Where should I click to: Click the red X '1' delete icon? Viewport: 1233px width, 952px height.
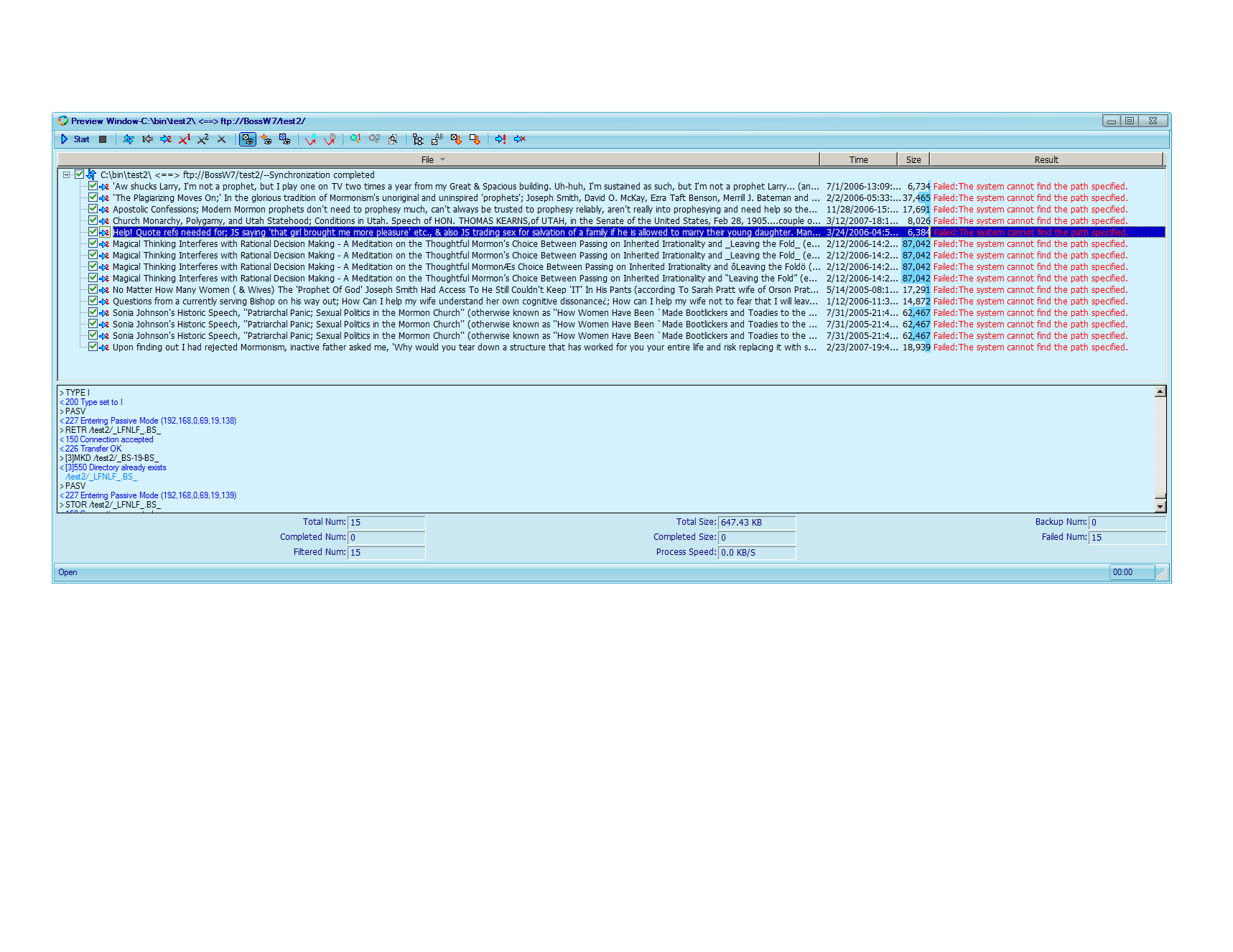click(185, 139)
